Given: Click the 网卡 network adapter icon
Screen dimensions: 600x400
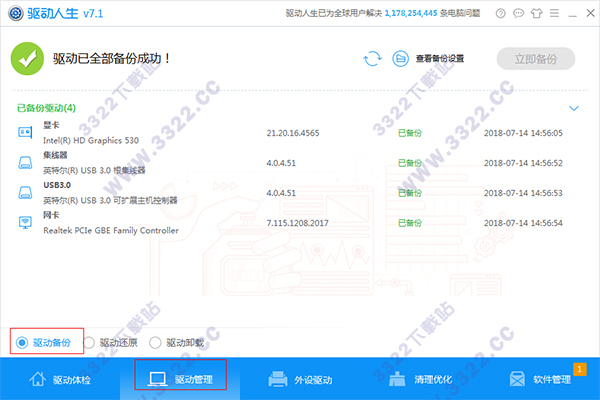Looking at the screenshot, I should (x=25, y=222).
